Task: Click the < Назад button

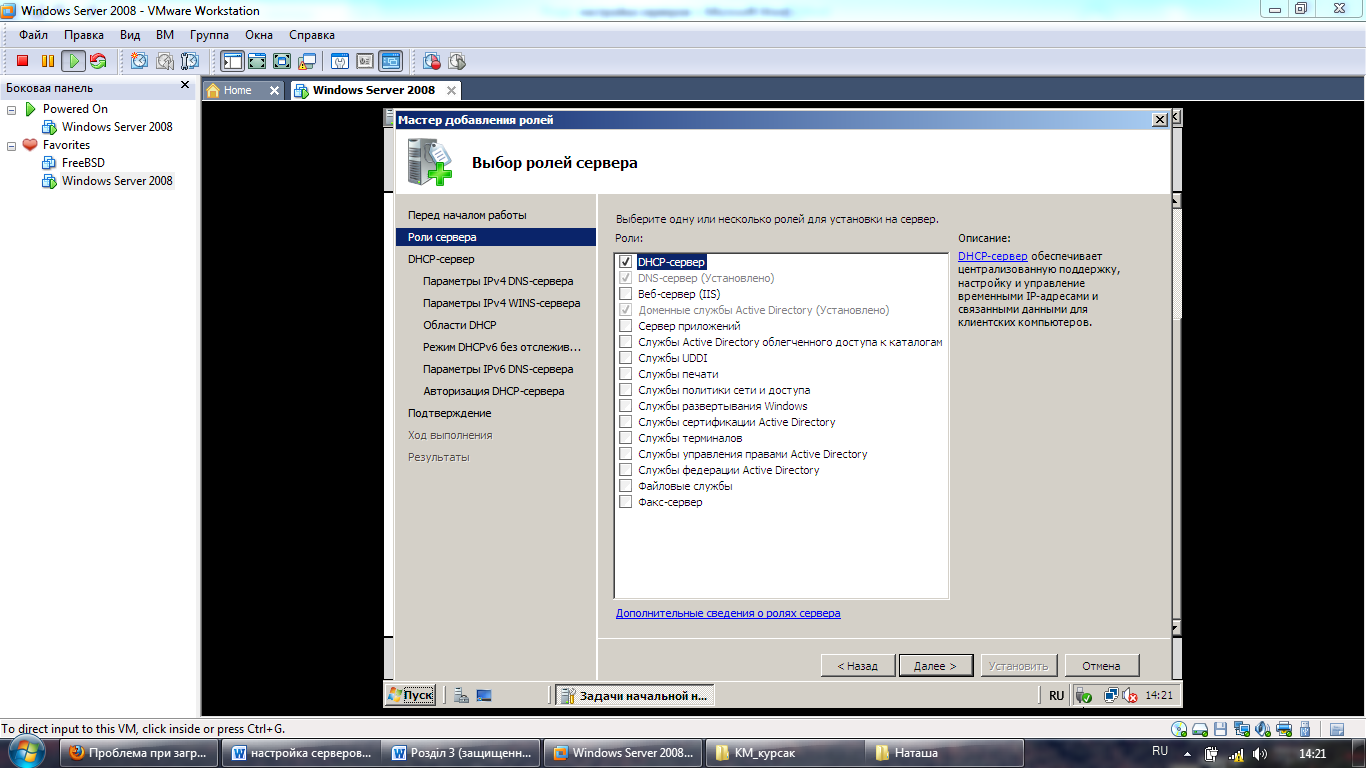Action: click(x=858, y=666)
